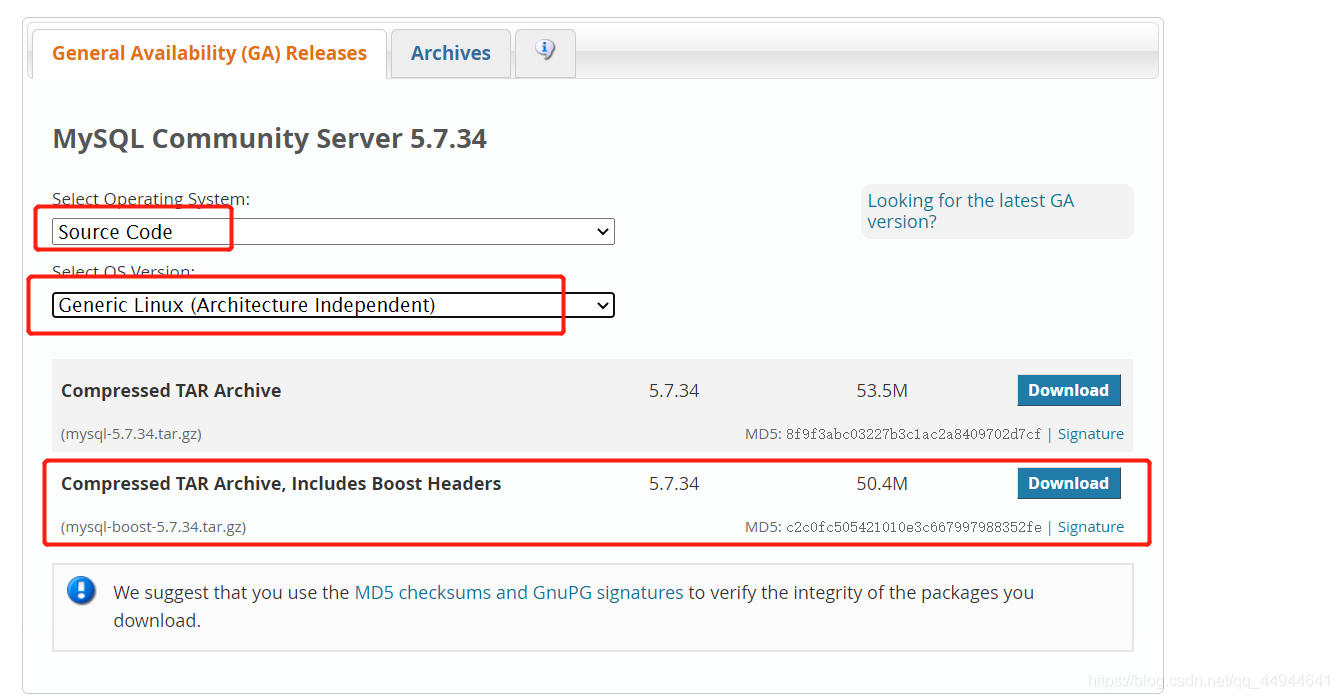
Task: Download the mysql-5.7.34.tar.gz archive
Action: coord(1069,390)
